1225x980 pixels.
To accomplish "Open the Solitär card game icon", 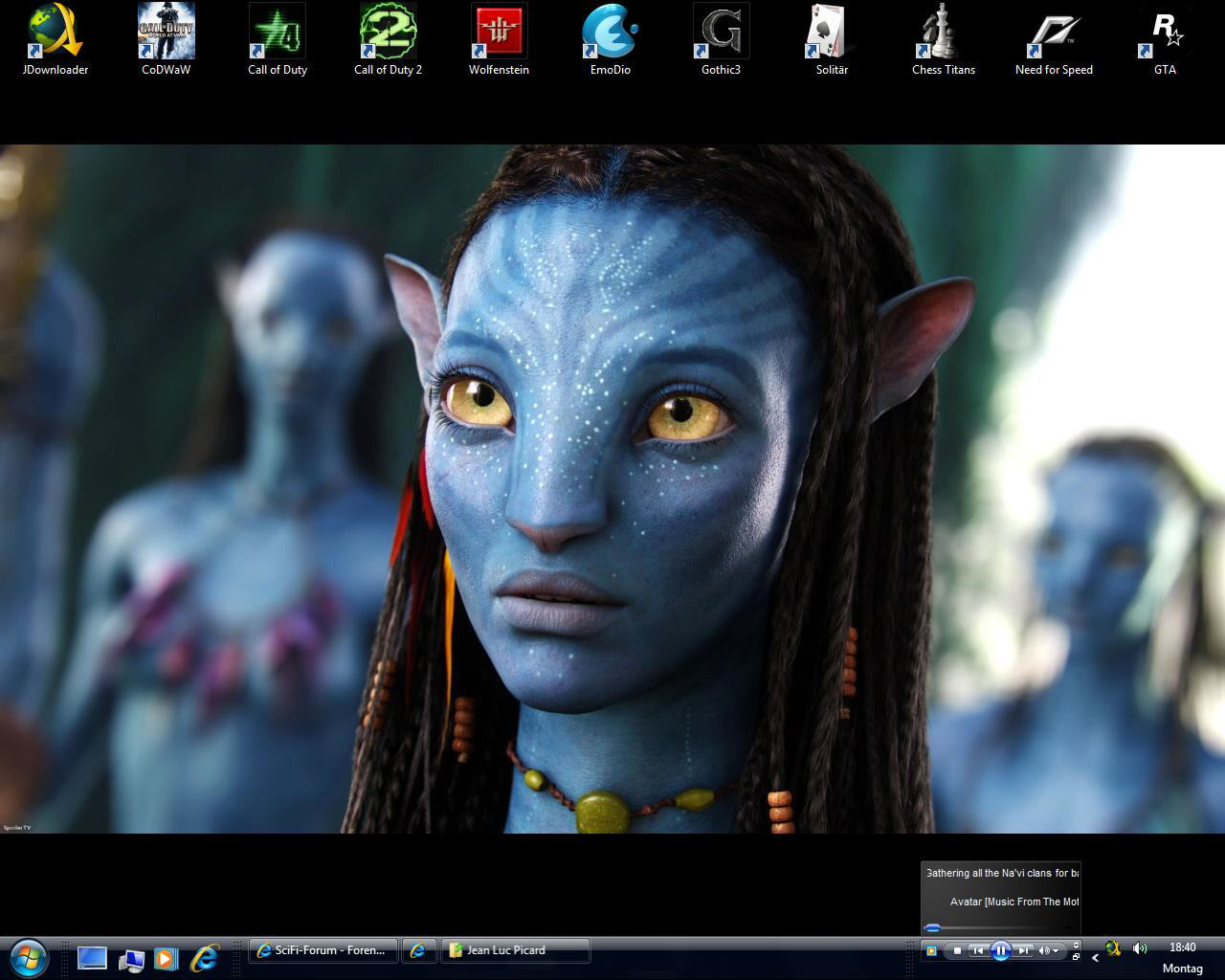I will coord(832,33).
